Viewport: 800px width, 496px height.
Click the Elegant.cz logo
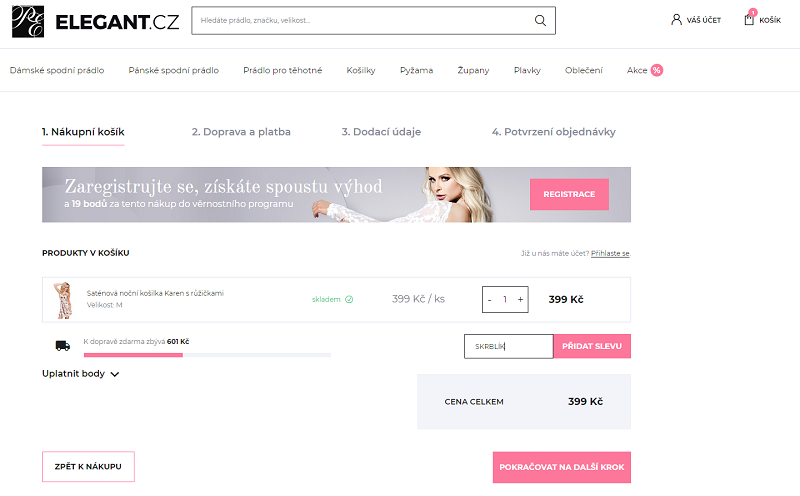pos(95,21)
